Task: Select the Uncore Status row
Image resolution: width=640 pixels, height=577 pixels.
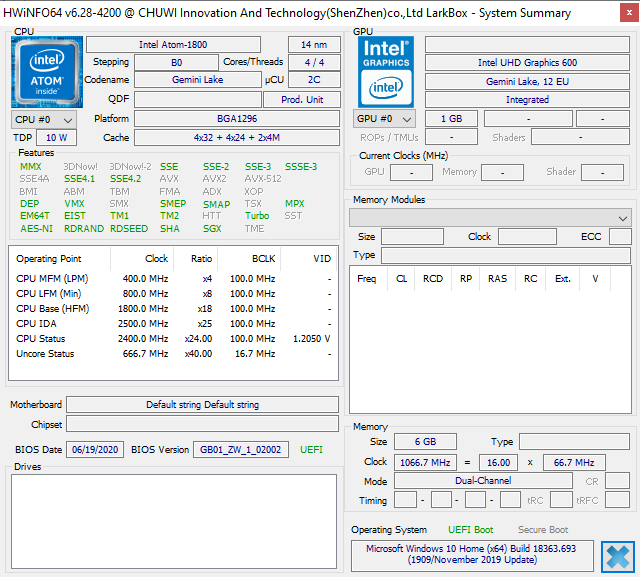Action: click(x=173, y=354)
